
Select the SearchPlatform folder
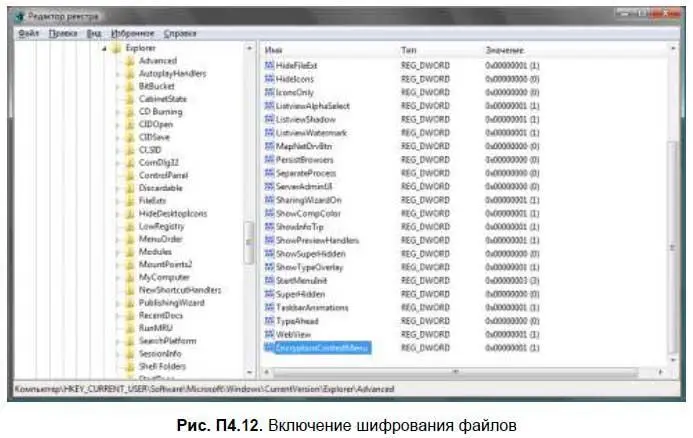[x=168, y=341]
